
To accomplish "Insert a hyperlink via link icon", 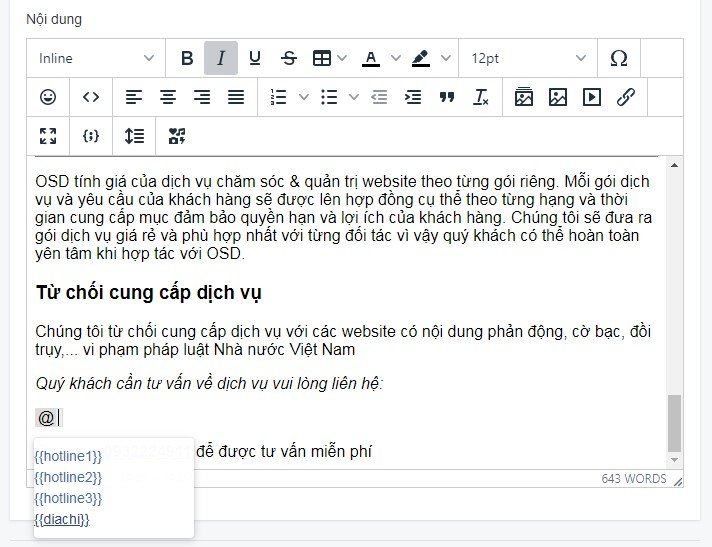I will coord(626,97).
